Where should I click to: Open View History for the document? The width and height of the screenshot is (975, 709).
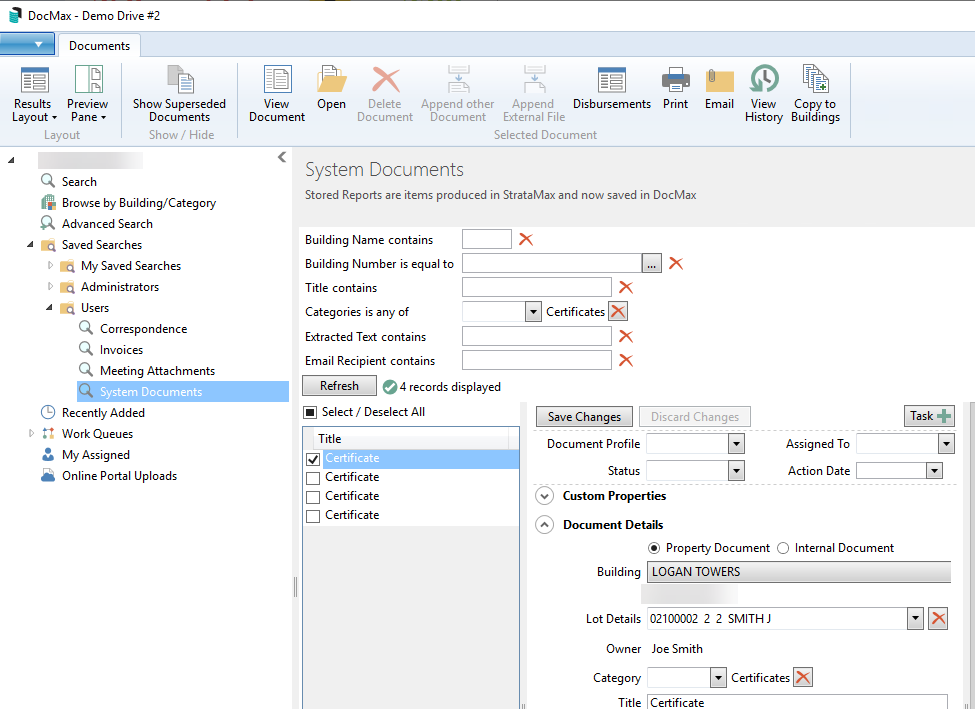[x=763, y=94]
